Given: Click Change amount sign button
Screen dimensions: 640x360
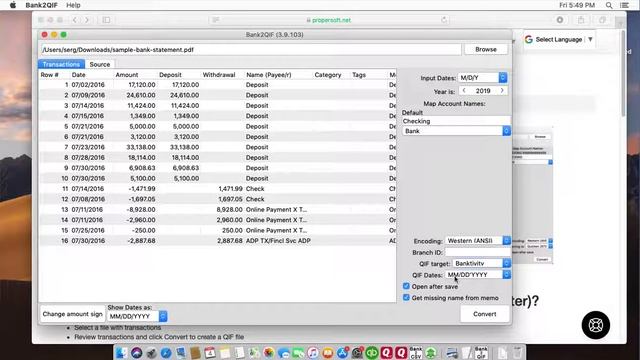Looking at the screenshot, I should [72, 314].
